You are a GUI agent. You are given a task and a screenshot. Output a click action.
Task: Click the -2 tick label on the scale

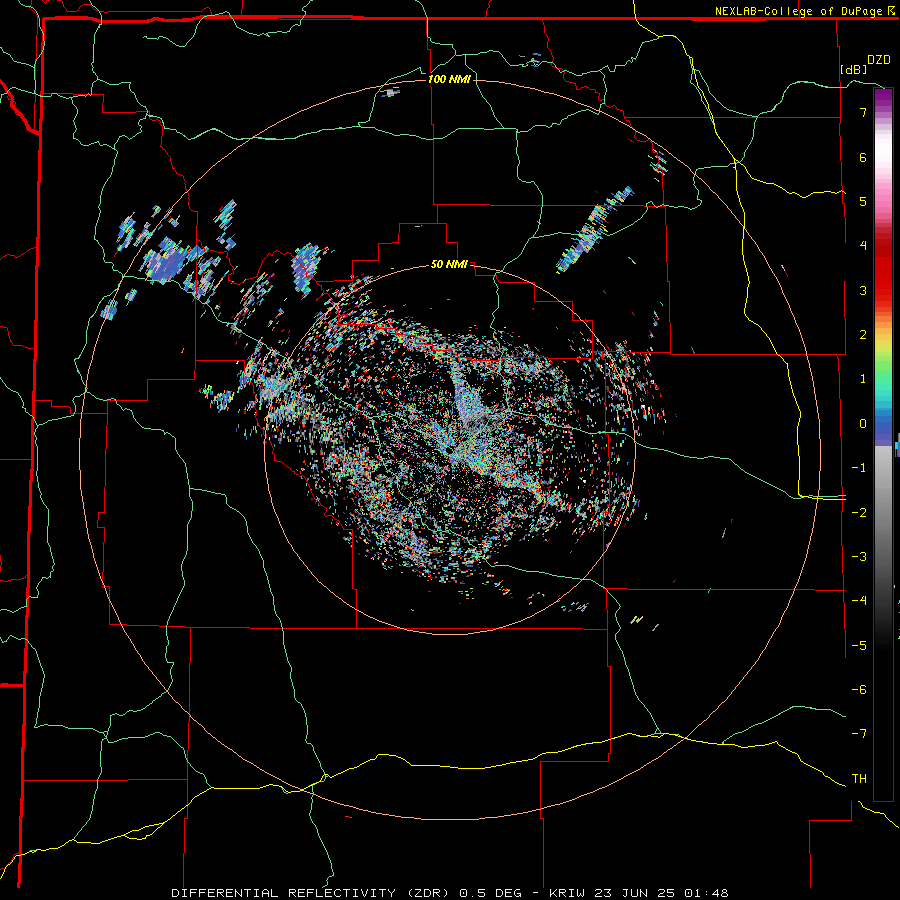coord(859,512)
